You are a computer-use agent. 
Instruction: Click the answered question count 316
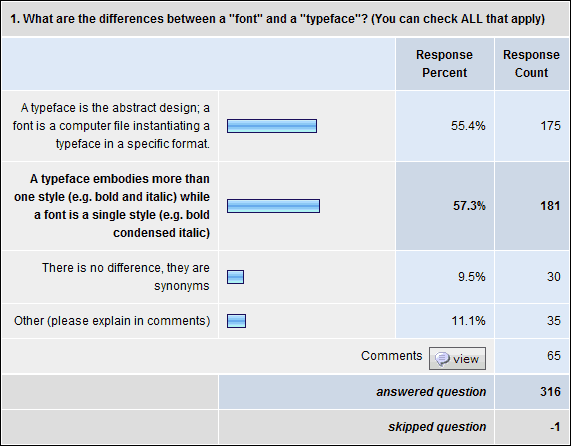[550, 392]
